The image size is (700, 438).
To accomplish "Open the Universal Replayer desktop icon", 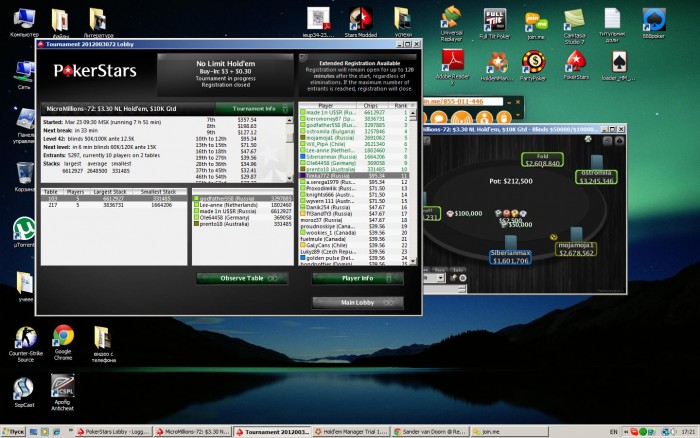I will click(451, 19).
